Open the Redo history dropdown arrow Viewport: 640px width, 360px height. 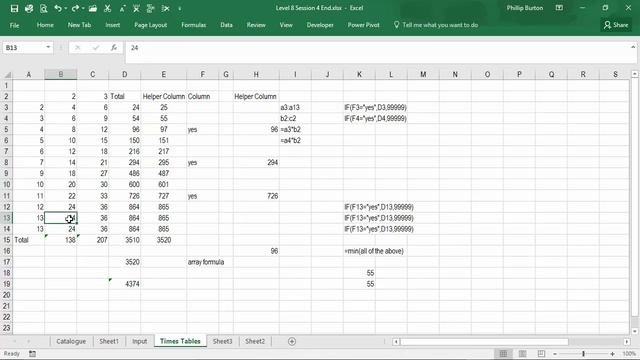(83, 9)
